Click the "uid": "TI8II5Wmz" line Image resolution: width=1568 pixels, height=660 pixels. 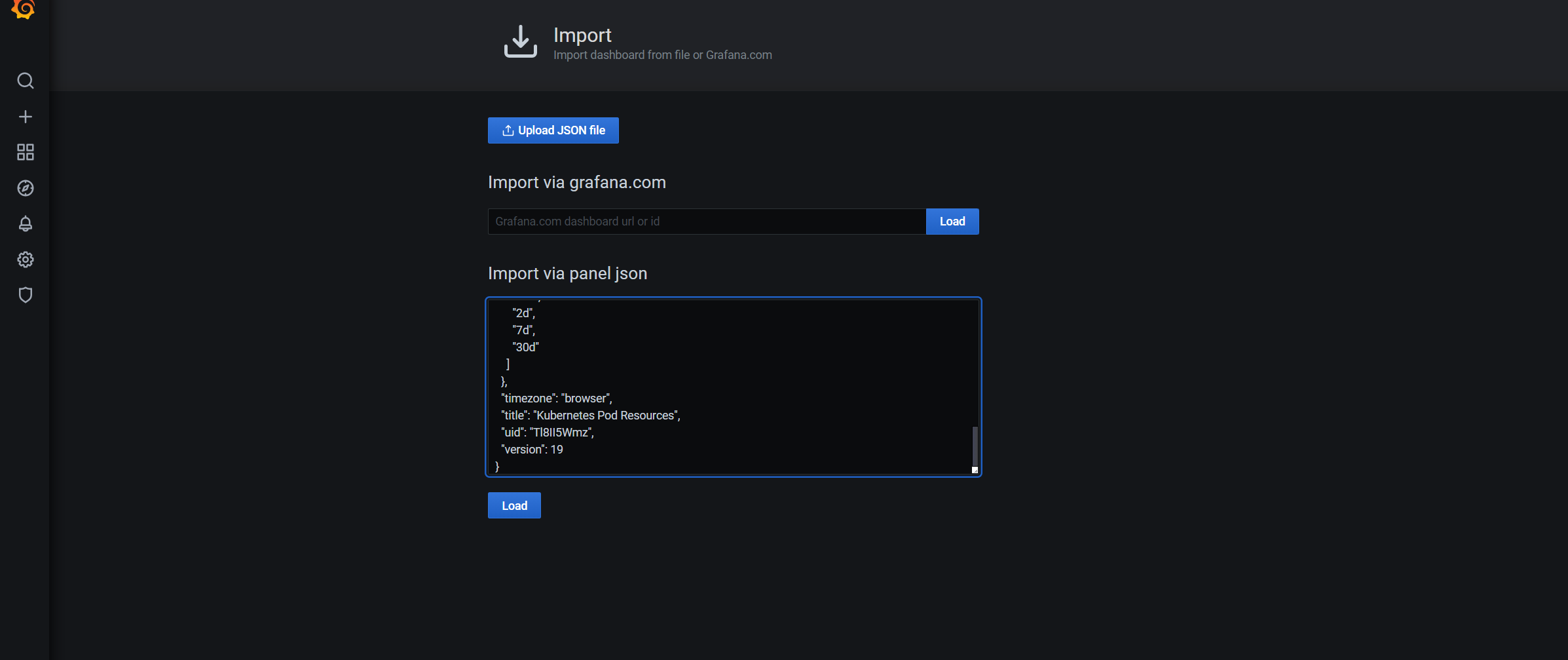(547, 433)
